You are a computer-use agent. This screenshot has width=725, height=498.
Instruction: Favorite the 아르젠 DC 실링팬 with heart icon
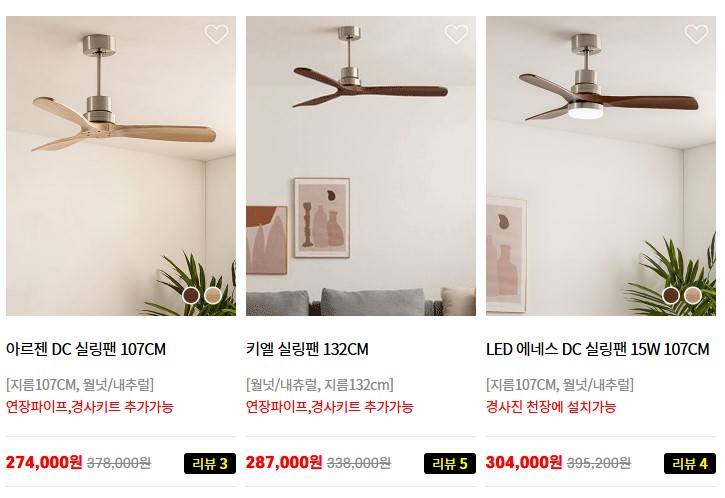[216, 34]
